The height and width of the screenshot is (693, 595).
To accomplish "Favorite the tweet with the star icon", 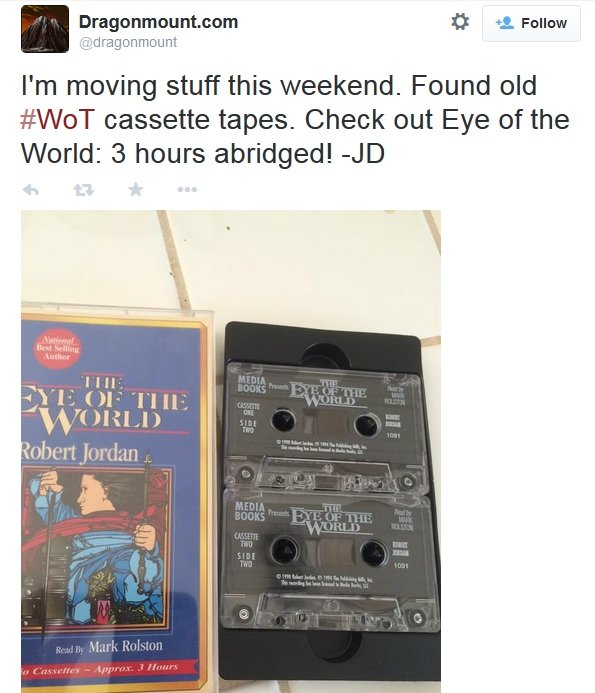I will pyautogui.click(x=136, y=189).
